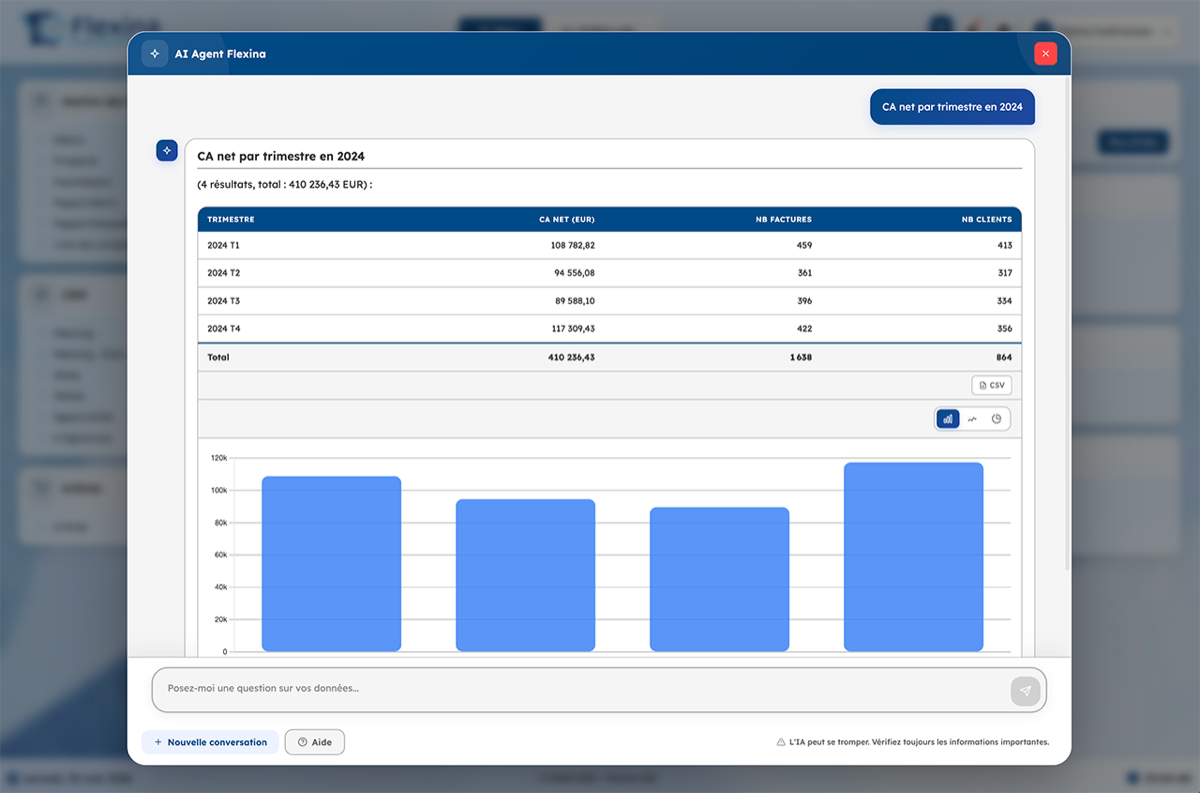The width and height of the screenshot is (1200, 793).
Task: Click the shortest chart bar near 89k
Action: [719, 581]
